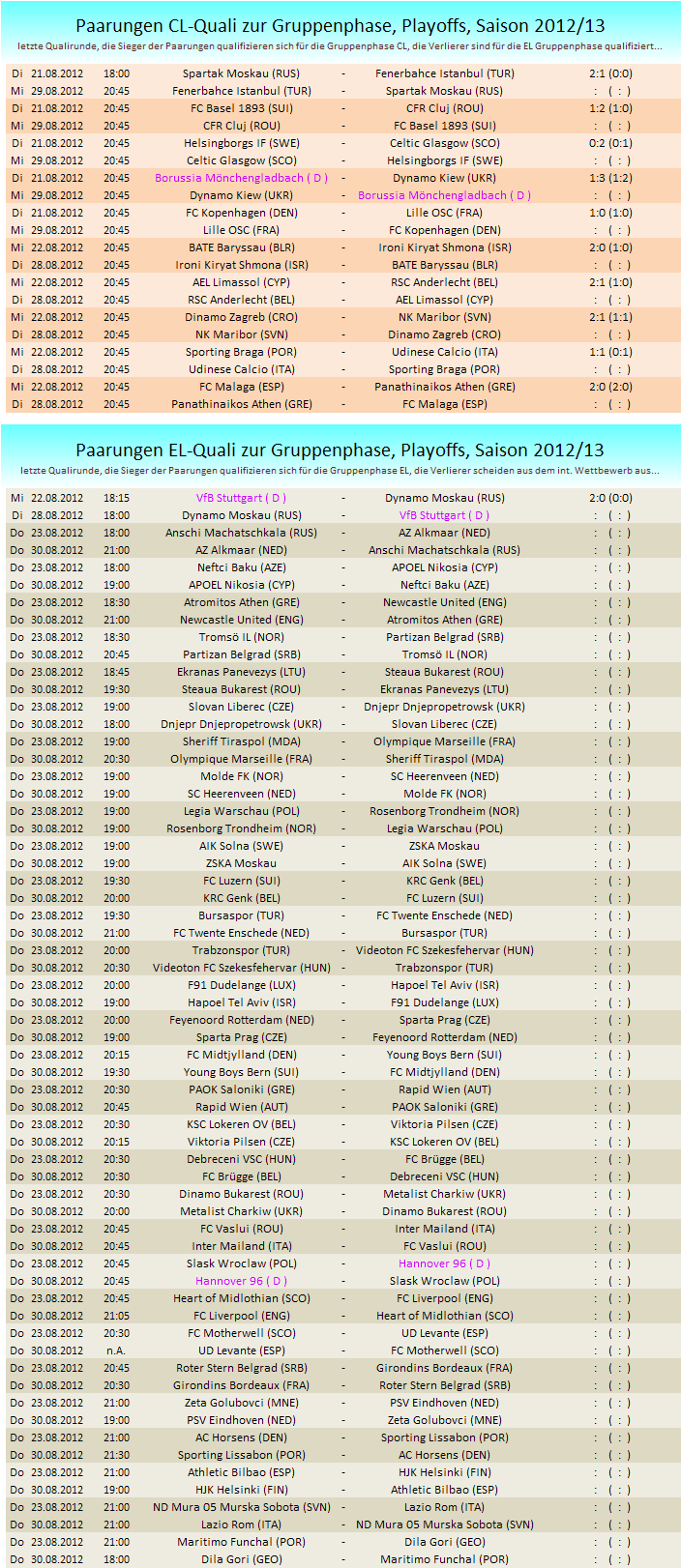Click away team Videoton FC Szekesfehervar (HUN) on 23.08.2012
The image size is (681, 1568).
[x=444, y=950]
